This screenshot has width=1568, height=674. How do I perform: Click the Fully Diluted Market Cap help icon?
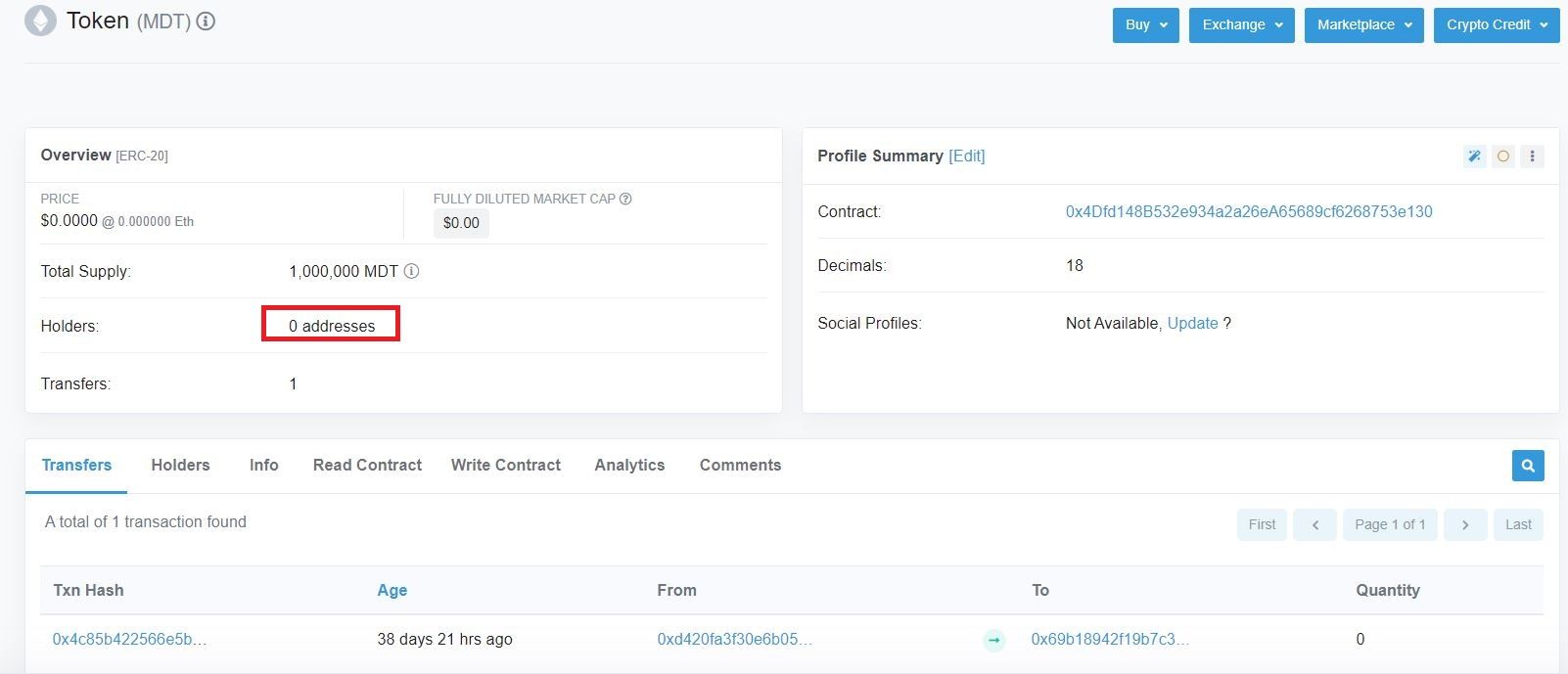click(626, 199)
